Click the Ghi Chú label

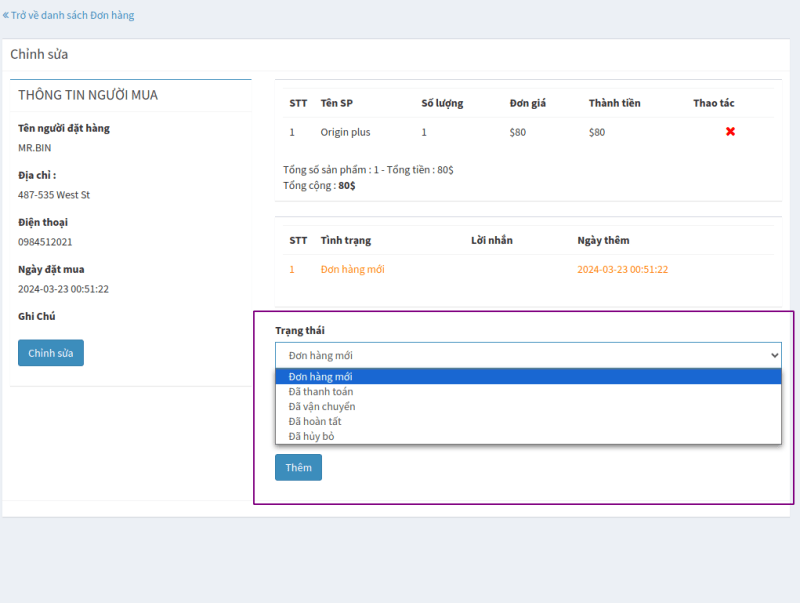[36, 316]
